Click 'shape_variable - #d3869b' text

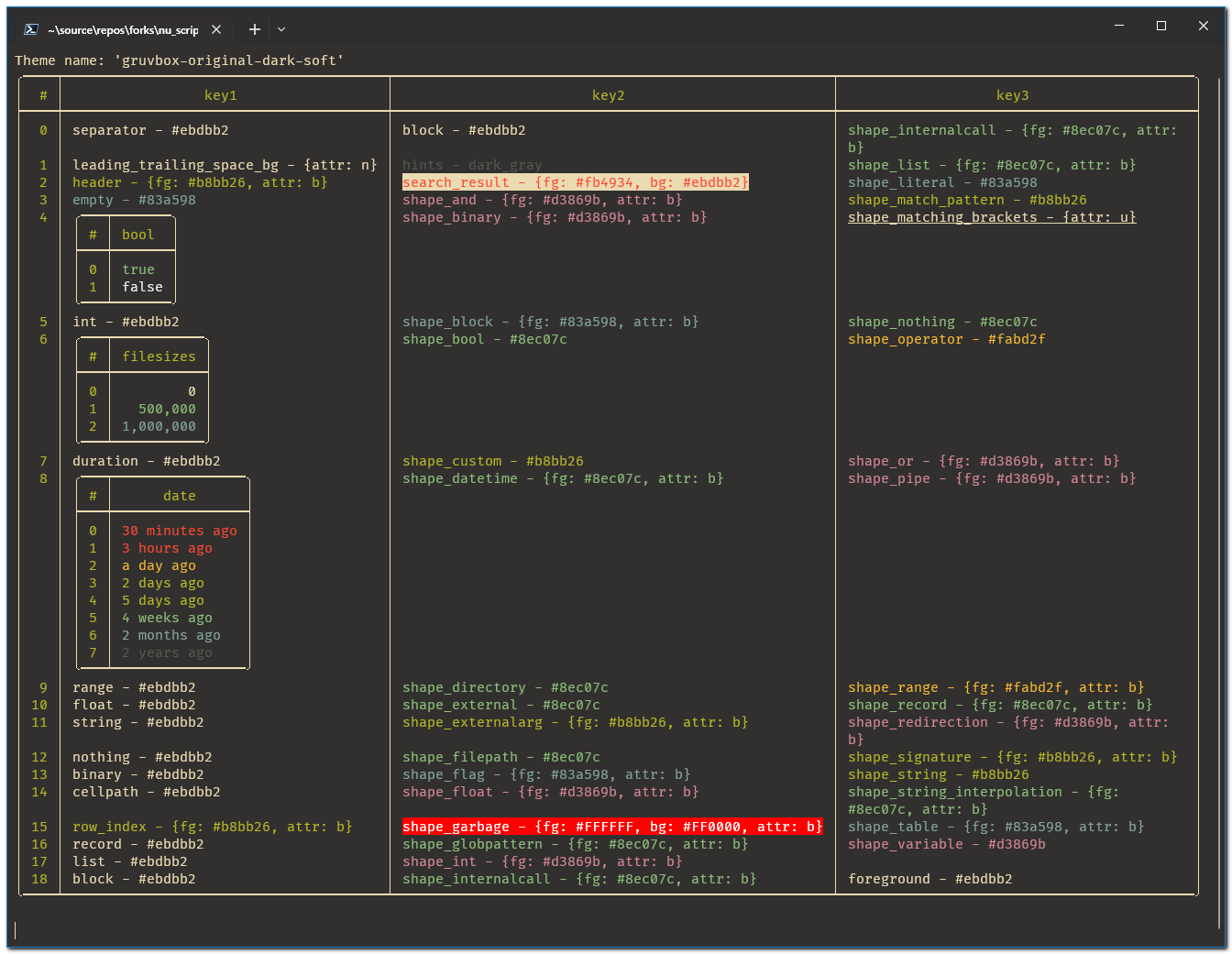947,844
